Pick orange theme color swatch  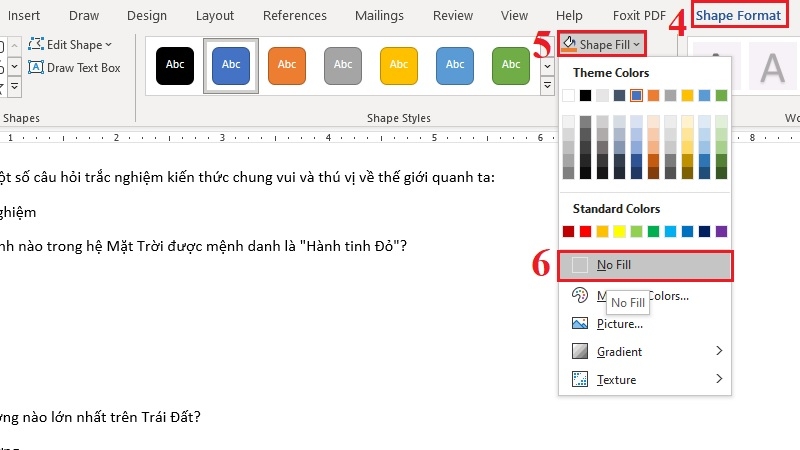653,95
